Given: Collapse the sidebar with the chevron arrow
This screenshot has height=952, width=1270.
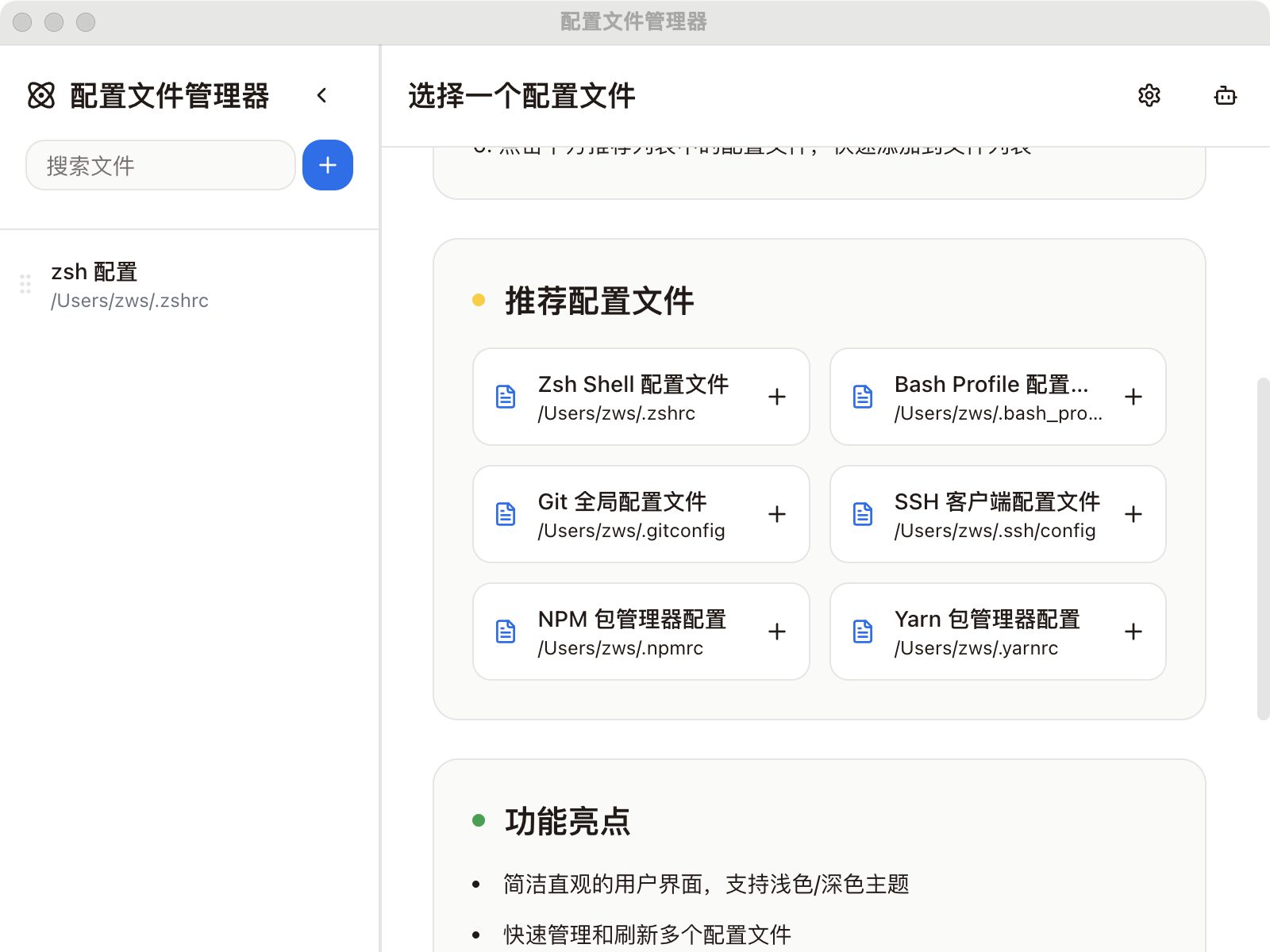Looking at the screenshot, I should tap(321, 95).
